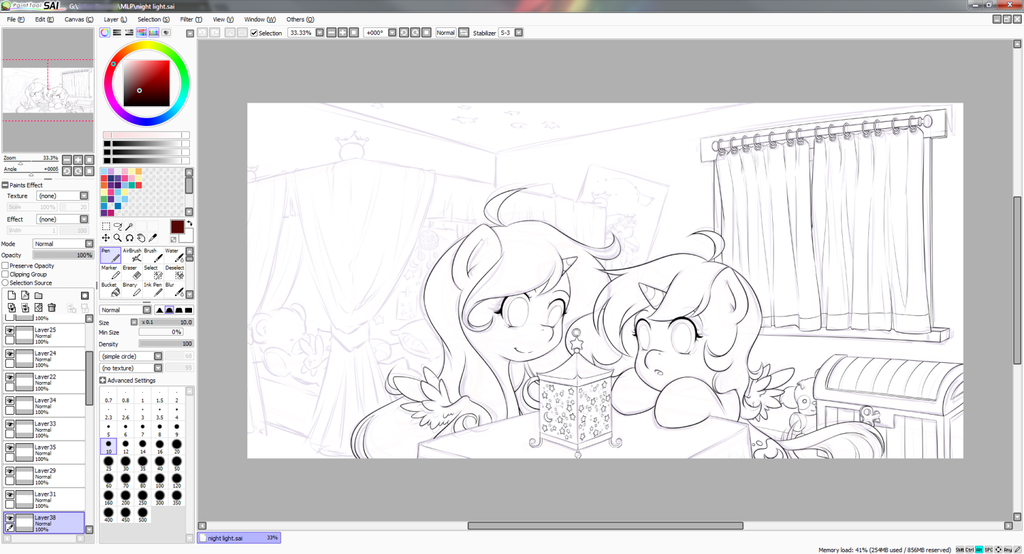This screenshot has width=1024, height=554.
Task: Hide Layer25 using its eye icon
Action: click(10, 331)
